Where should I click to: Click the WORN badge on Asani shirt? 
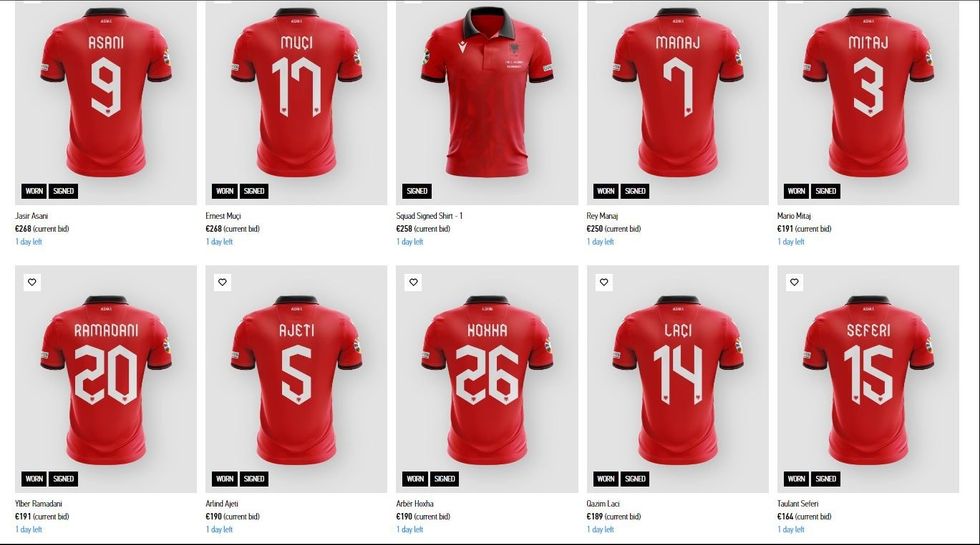[34, 191]
